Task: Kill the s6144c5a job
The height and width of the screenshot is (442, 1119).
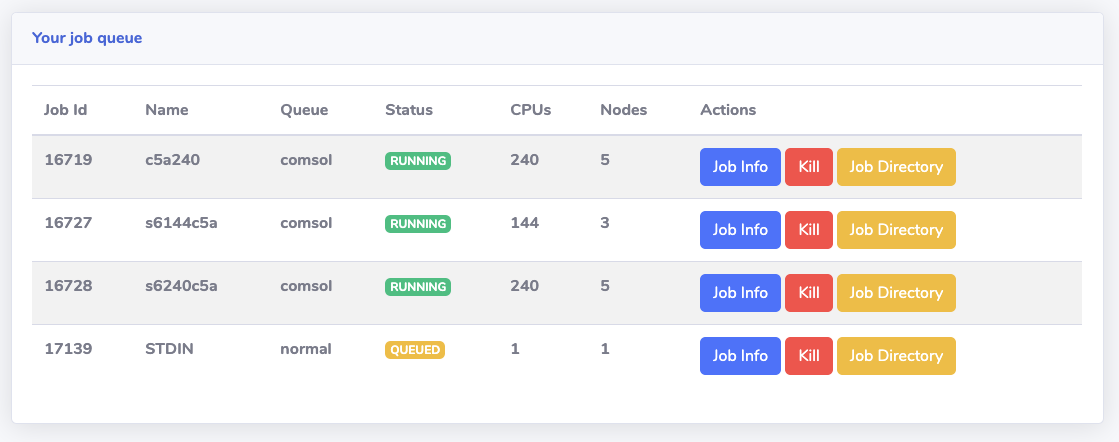Action: (x=809, y=230)
